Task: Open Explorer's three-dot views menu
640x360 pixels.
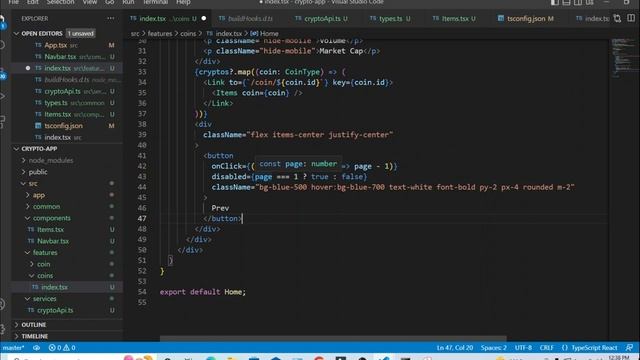Action: 111,18
